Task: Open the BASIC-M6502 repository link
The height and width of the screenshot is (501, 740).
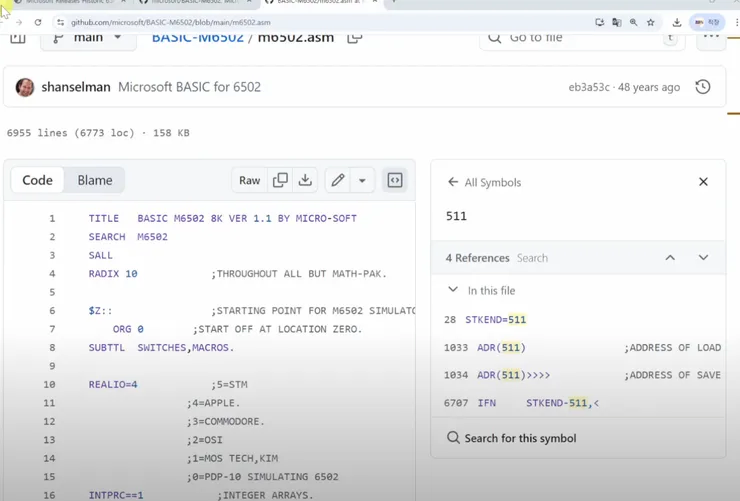Action: coord(198,38)
